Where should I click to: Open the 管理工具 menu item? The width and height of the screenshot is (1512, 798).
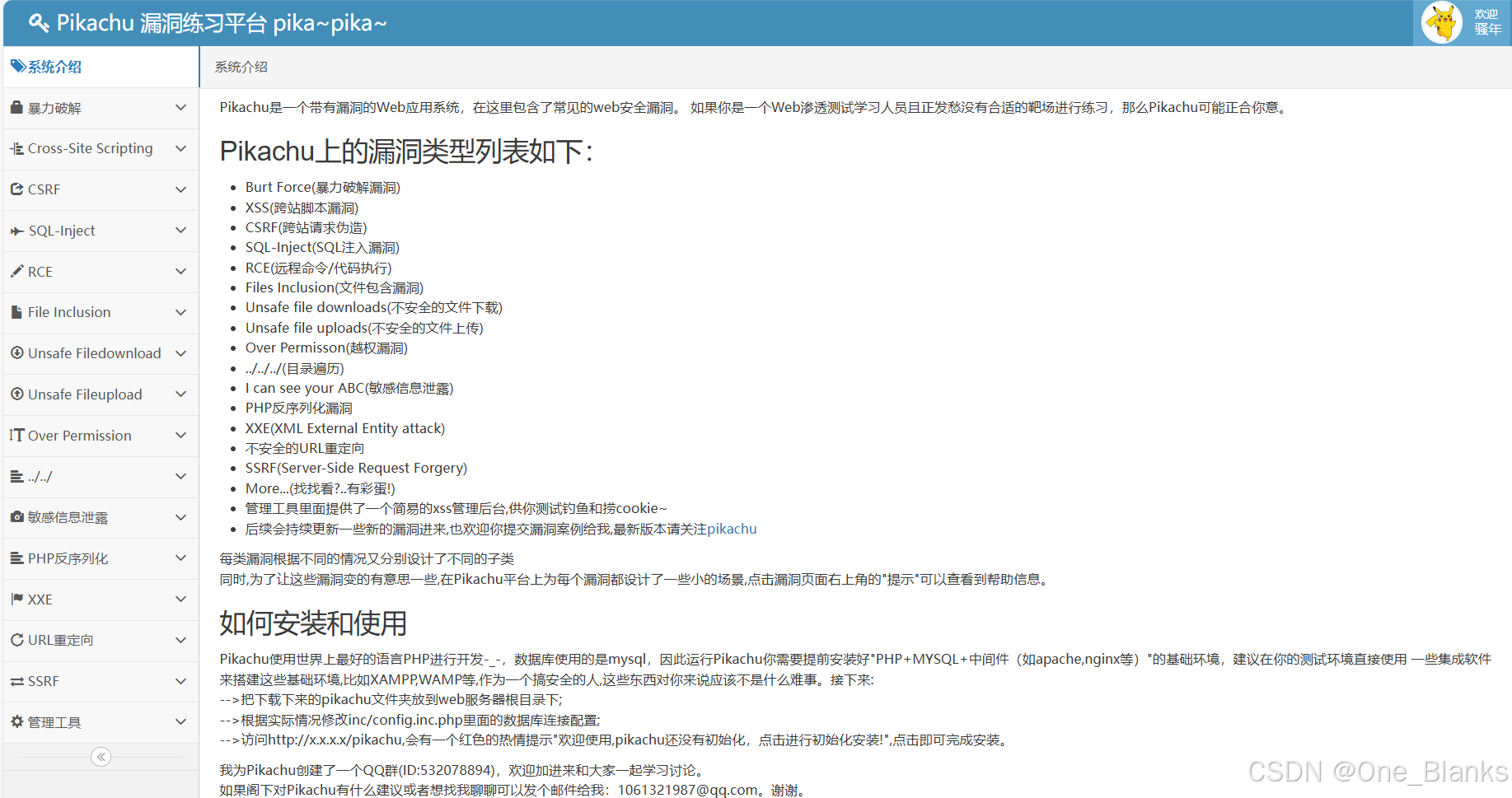(101, 722)
